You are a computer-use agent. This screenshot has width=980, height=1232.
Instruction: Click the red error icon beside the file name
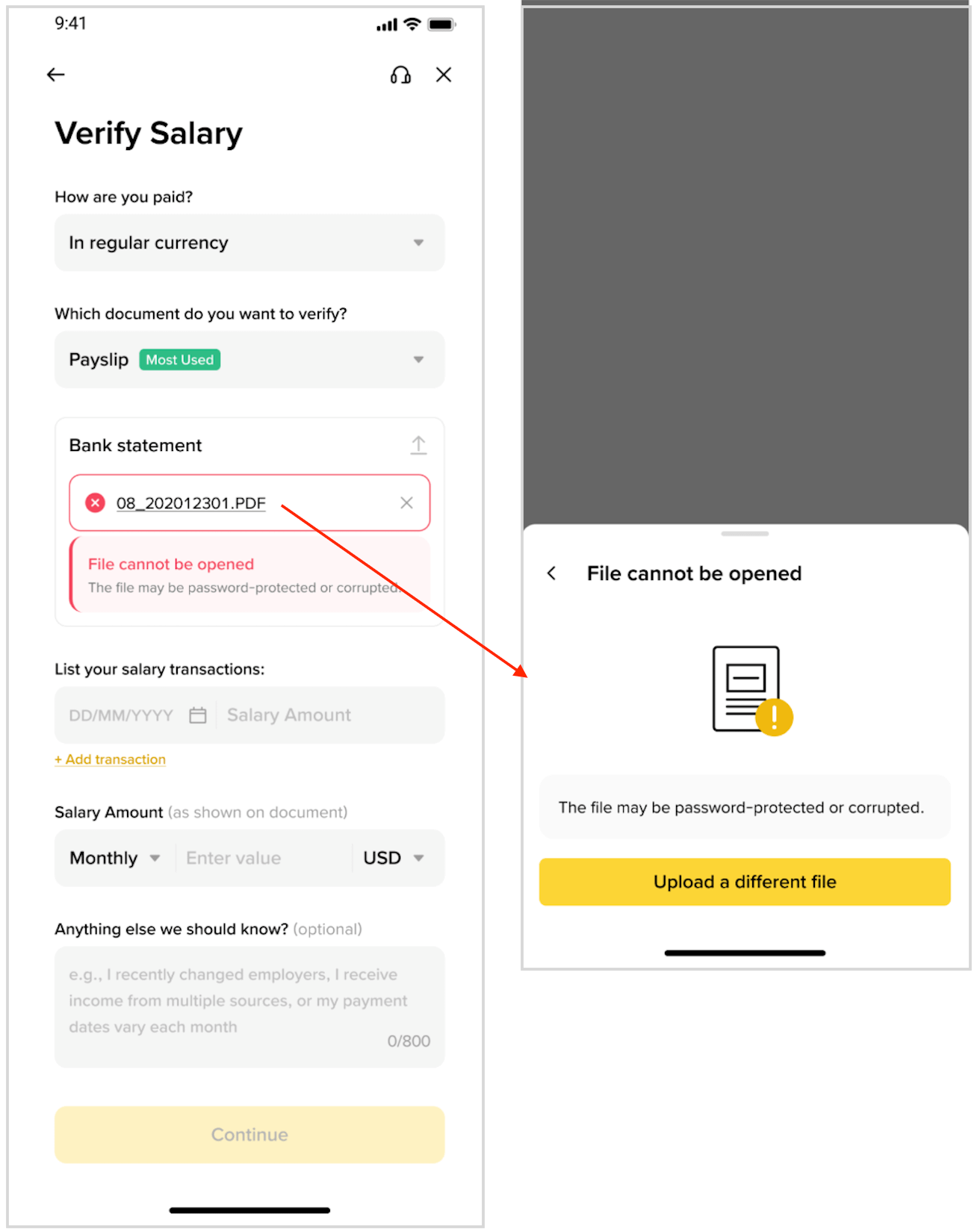(95, 503)
